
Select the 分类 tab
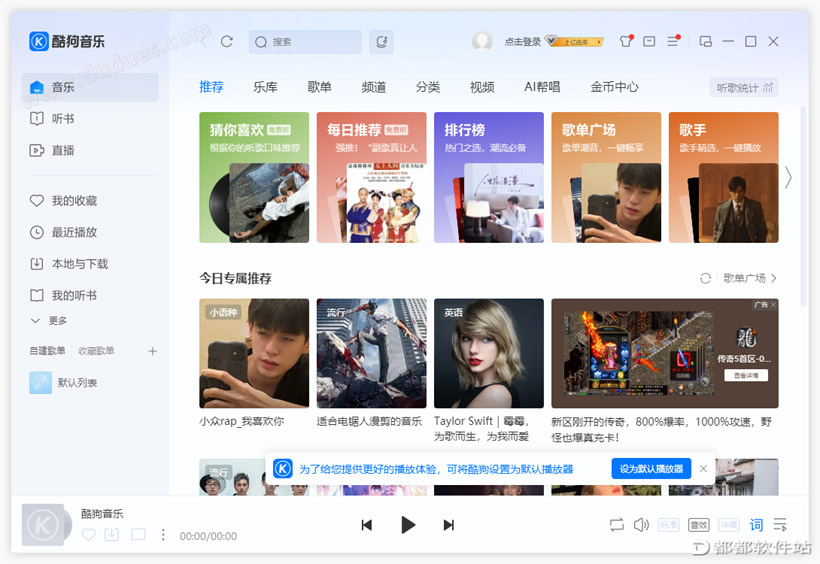[x=428, y=87]
